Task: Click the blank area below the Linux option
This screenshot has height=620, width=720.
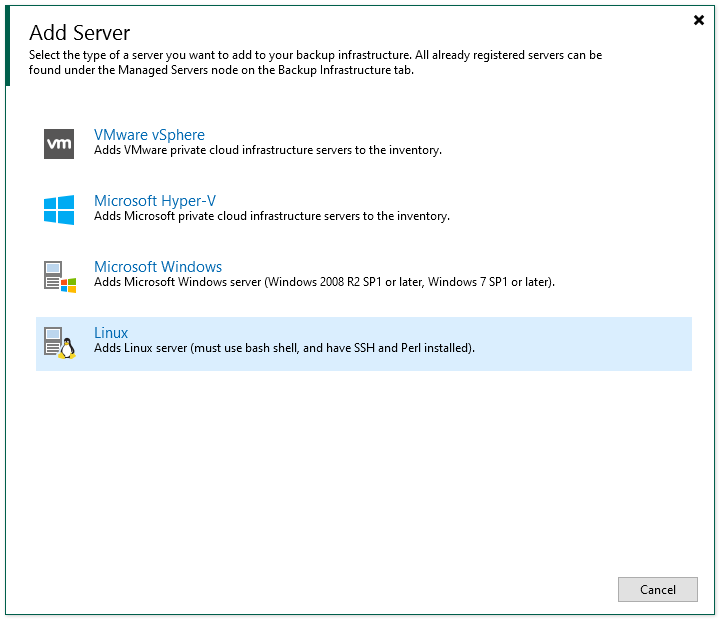Action: 360,460
